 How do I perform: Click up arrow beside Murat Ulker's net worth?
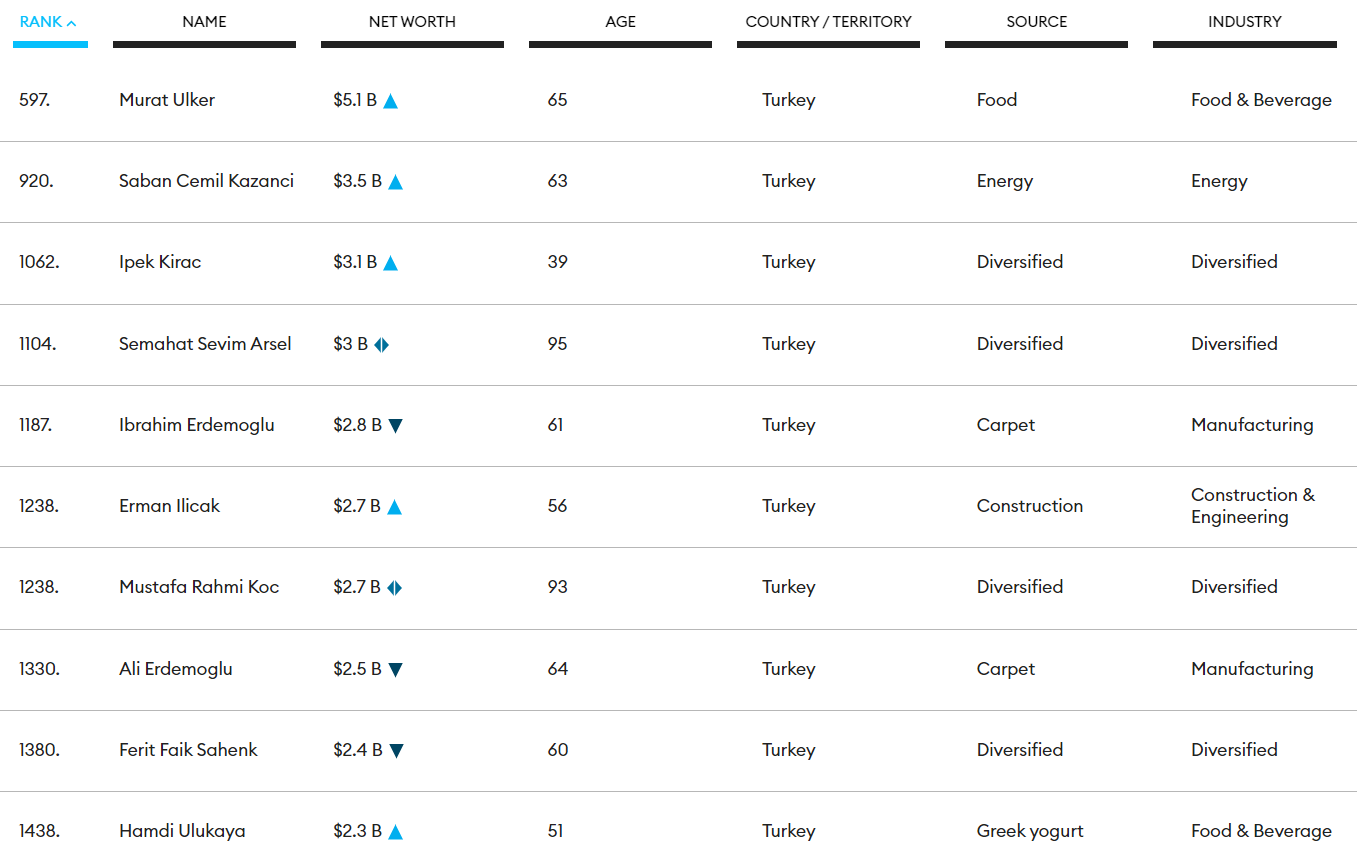[390, 101]
